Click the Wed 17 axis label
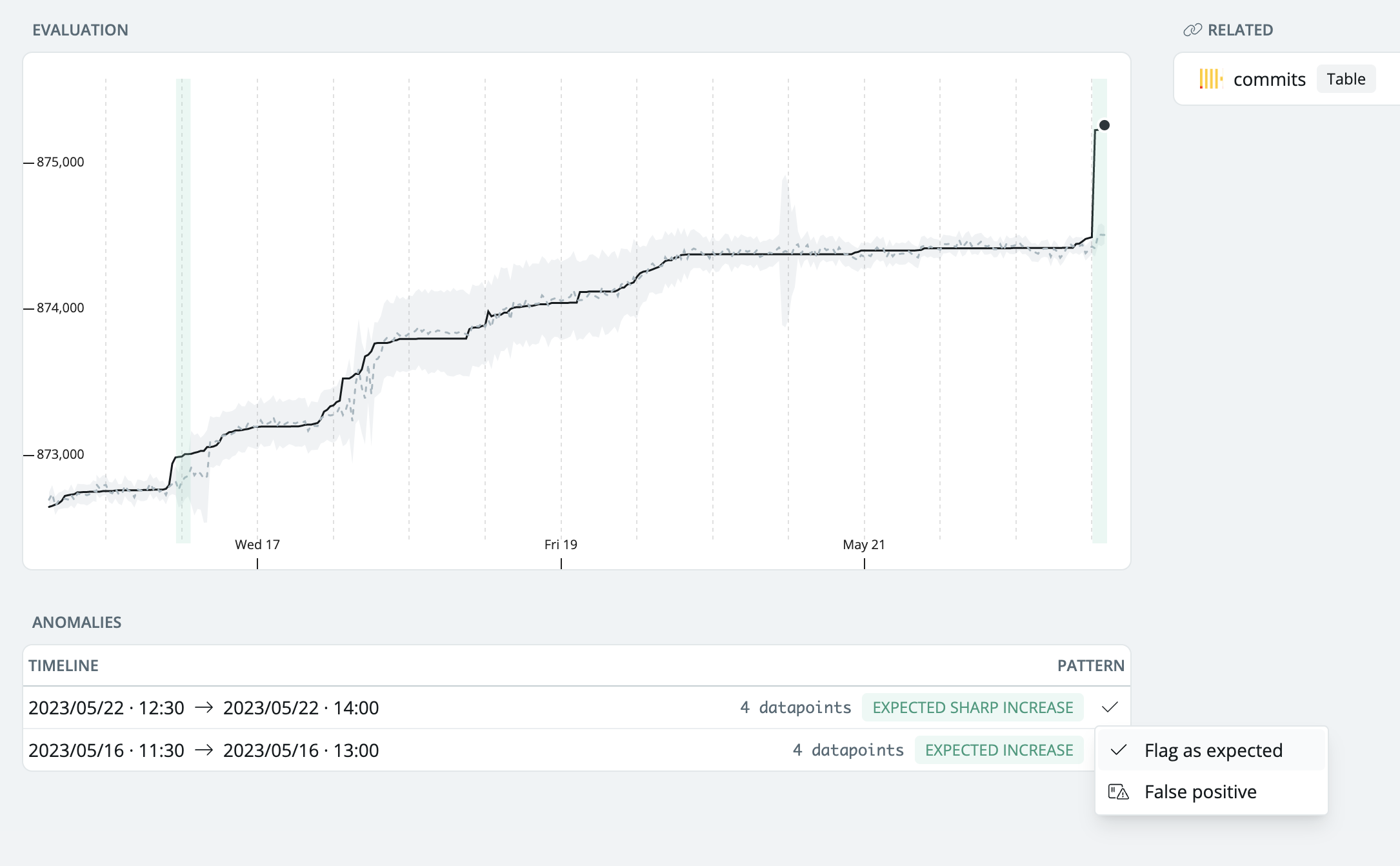 pyautogui.click(x=257, y=545)
